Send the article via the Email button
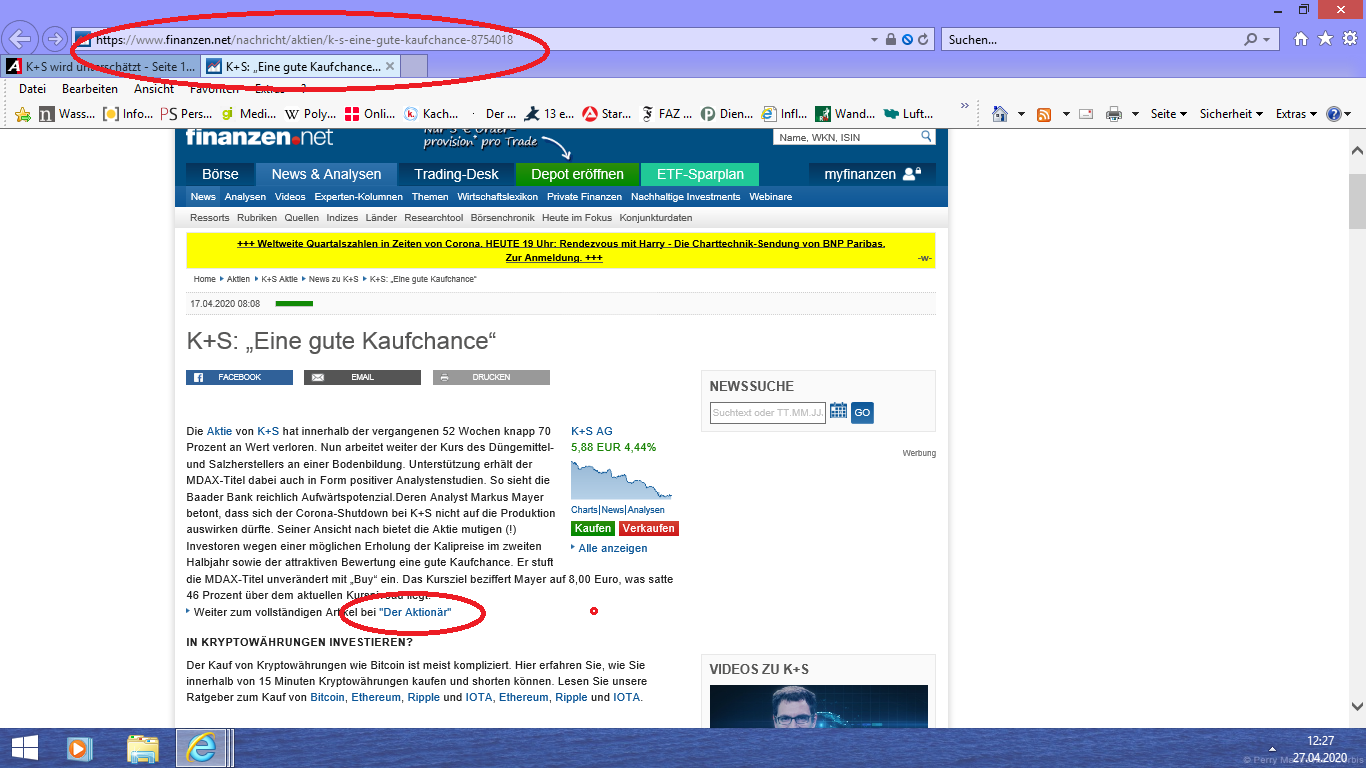This screenshot has height=768, width=1366. pyautogui.click(x=362, y=377)
